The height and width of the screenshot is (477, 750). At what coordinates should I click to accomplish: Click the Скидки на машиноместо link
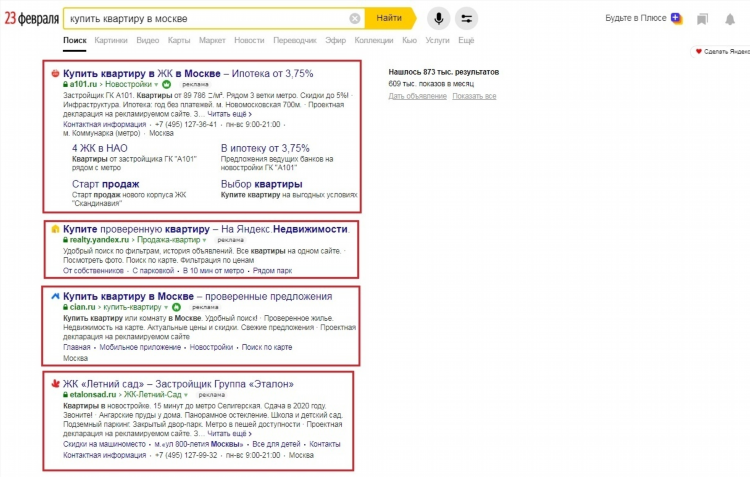[x=104, y=444]
